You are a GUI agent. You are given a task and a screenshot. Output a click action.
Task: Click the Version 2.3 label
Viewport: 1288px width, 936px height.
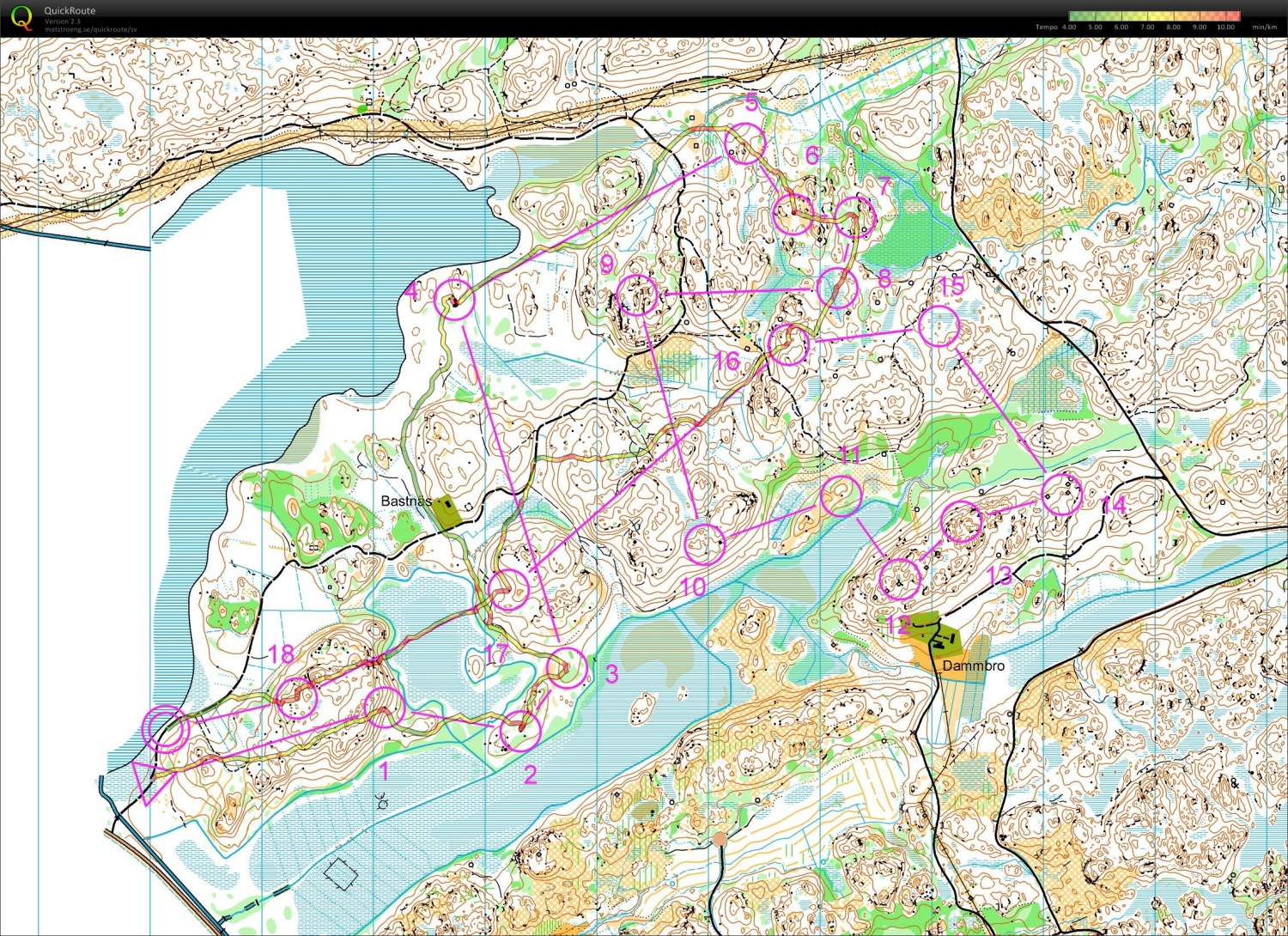tap(62, 21)
